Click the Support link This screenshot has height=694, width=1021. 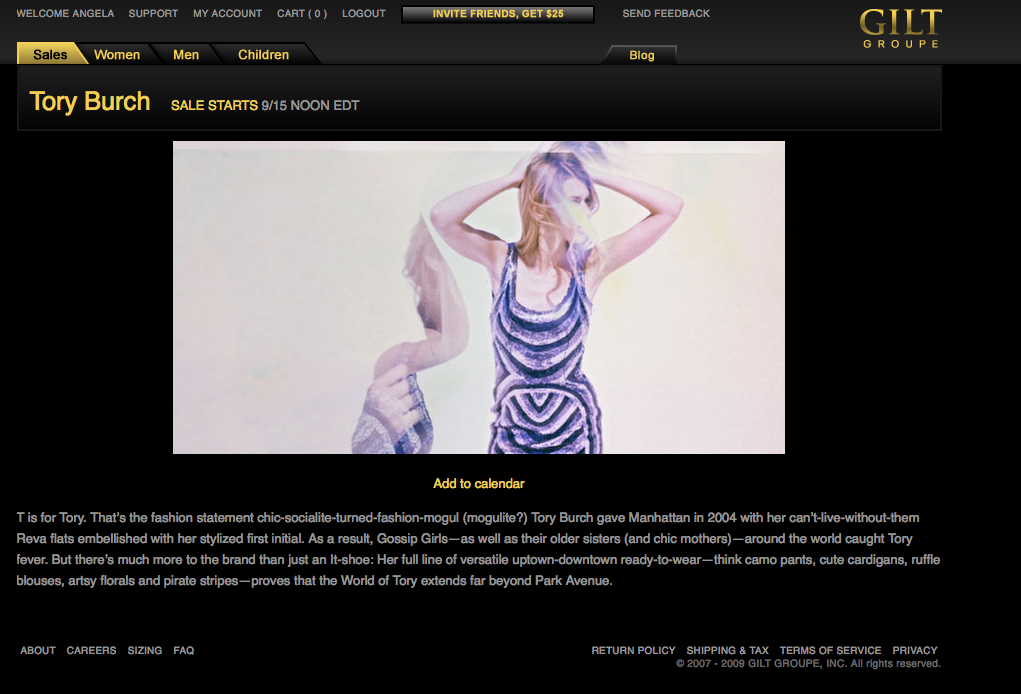point(153,14)
